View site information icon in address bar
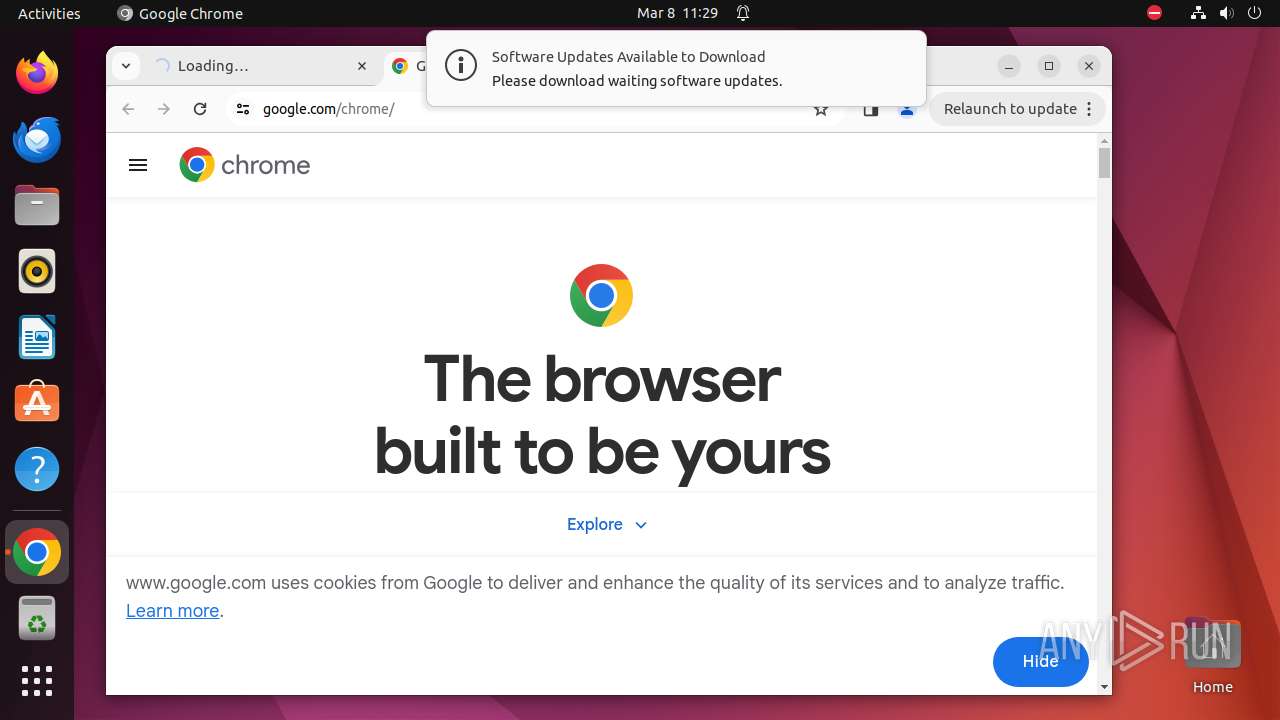This screenshot has width=1280, height=720. 243,109
